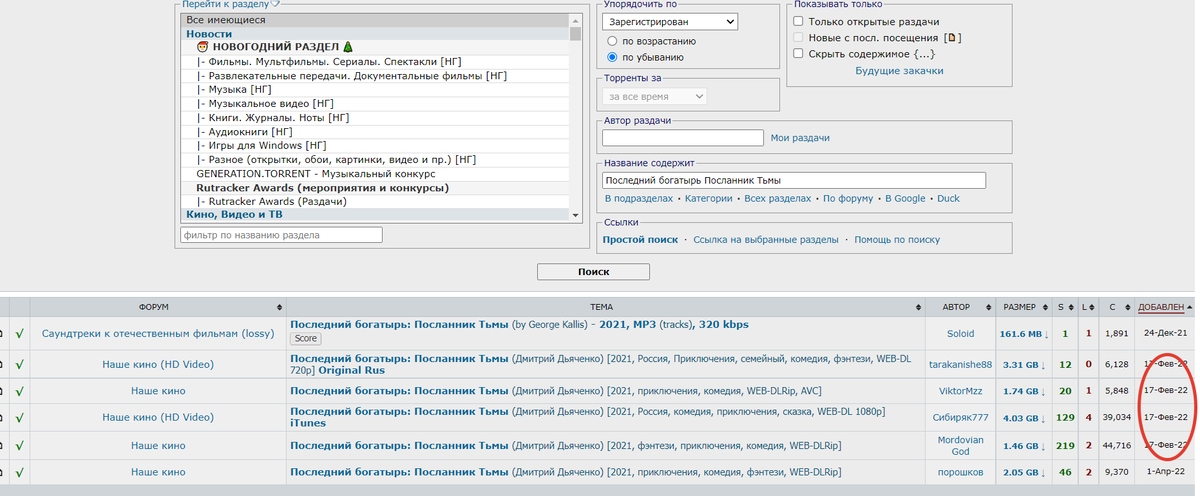Select 'GENERATION.TORRENT - Музыкальный конкурс' section
The width and height of the screenshot is (1200, 496).
click(x=375, y=173)
